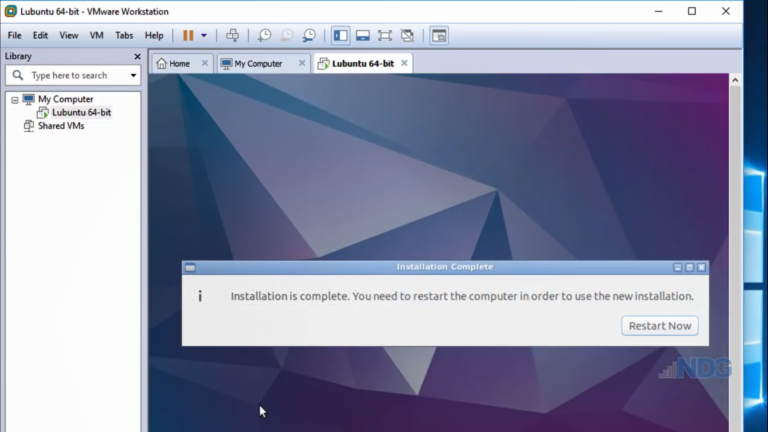This screenshot has width=768, height=432.
Task: Pause the virtual machine via pause icon
Action: click(188, 35)
